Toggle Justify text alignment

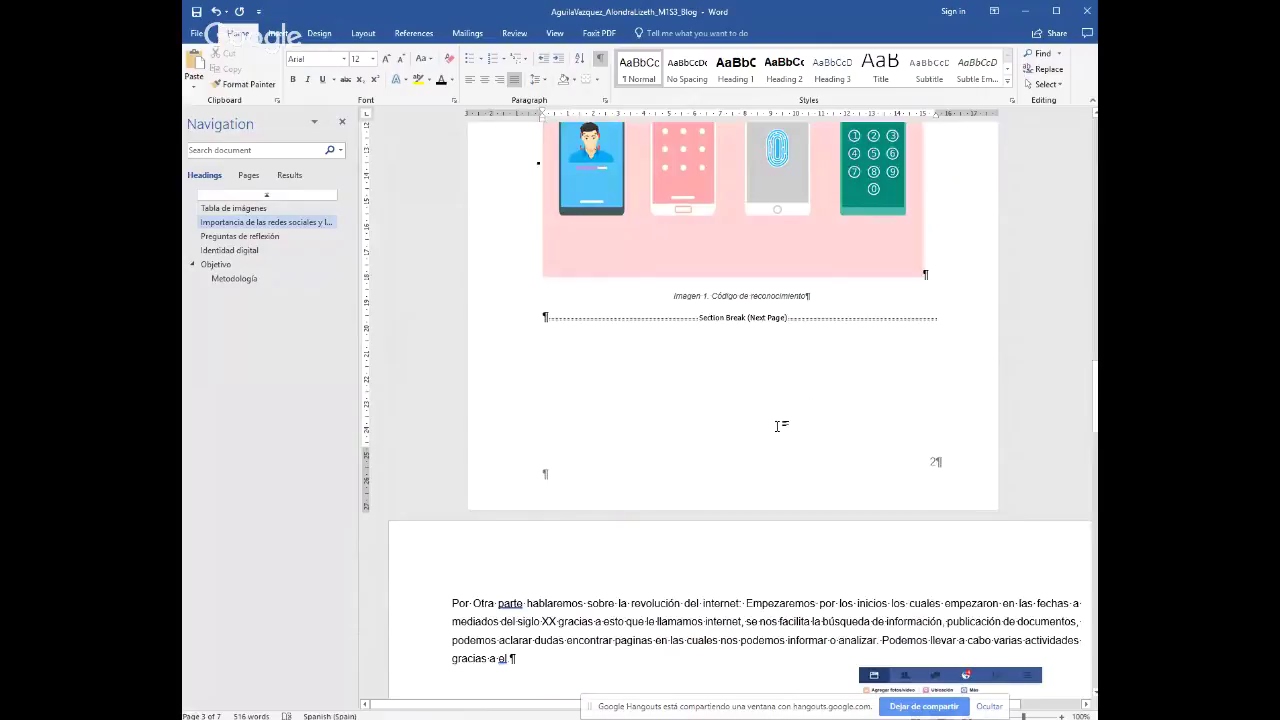(x=514, y=79)
